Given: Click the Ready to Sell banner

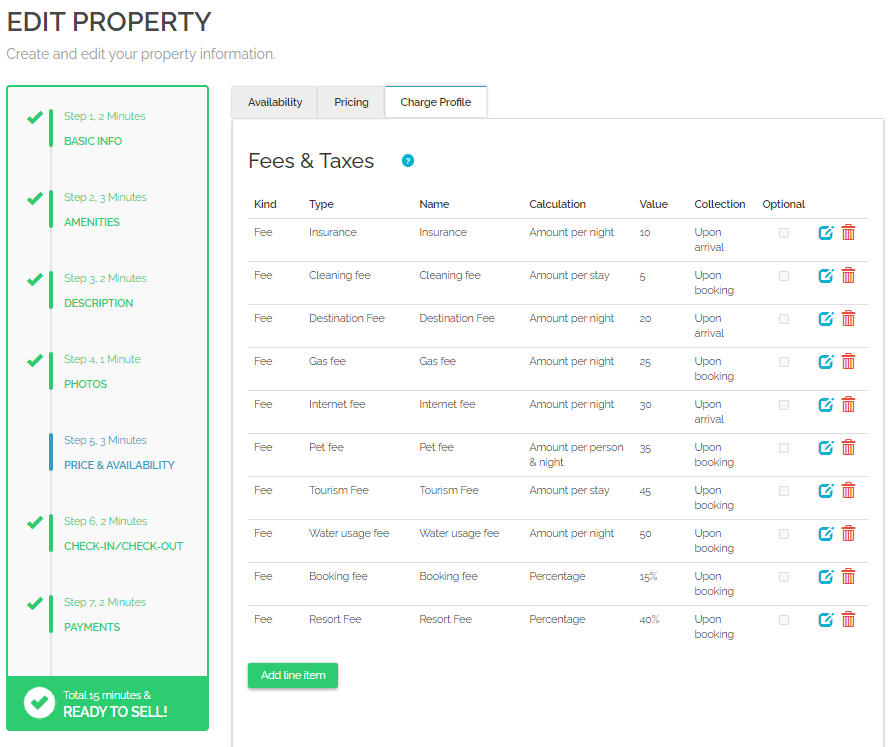Looking at the screenshot, I should click(x=108, y=703).
